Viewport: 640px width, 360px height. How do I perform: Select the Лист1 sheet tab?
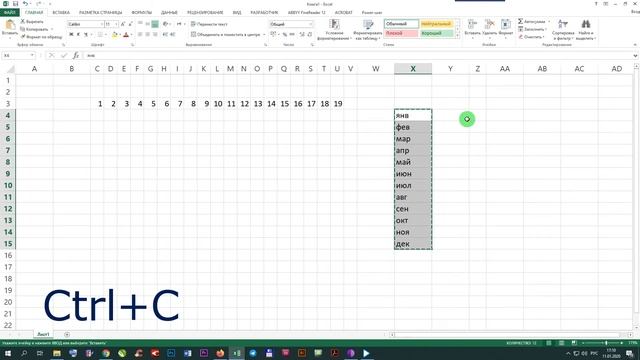(x=43, y=334)
